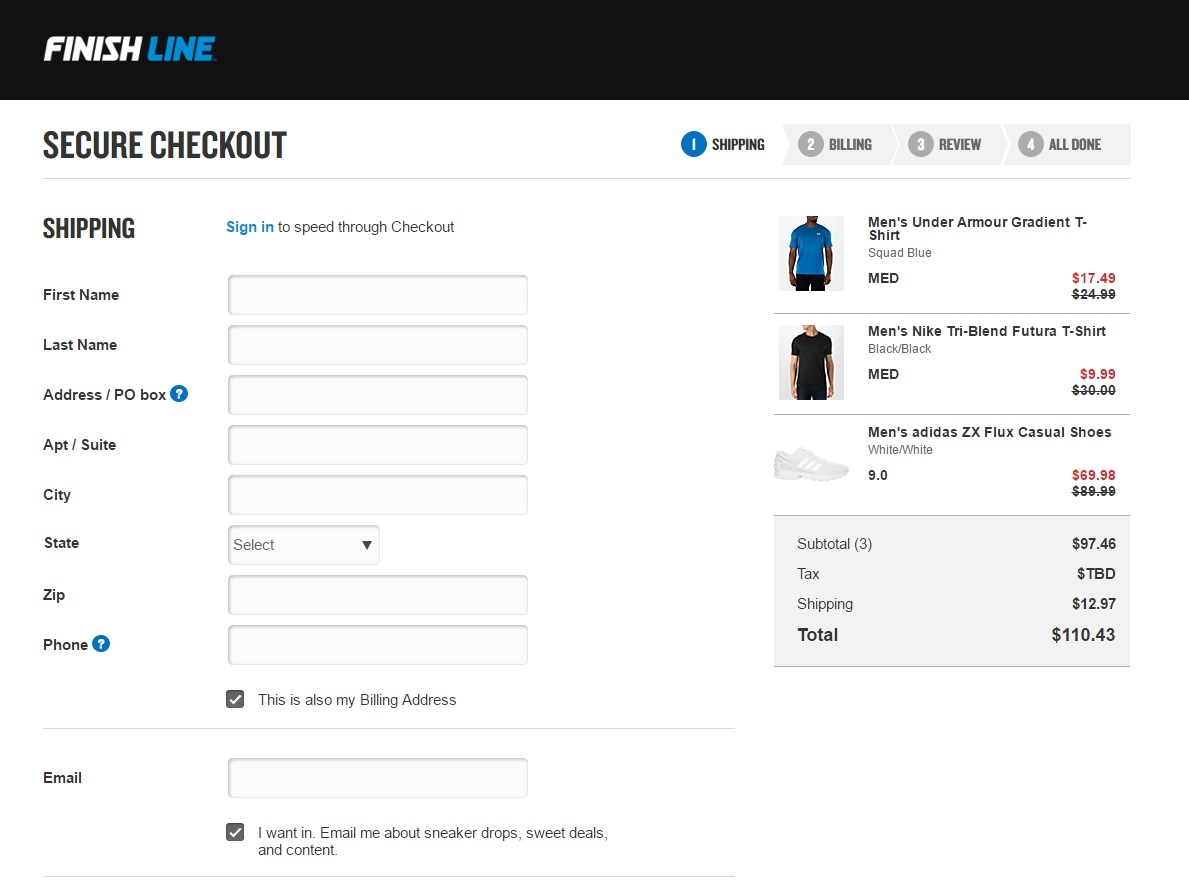Click the step 4 All Done circle icon
The height and width of the screenshot is (885, 1189).
coord(1031,144)
